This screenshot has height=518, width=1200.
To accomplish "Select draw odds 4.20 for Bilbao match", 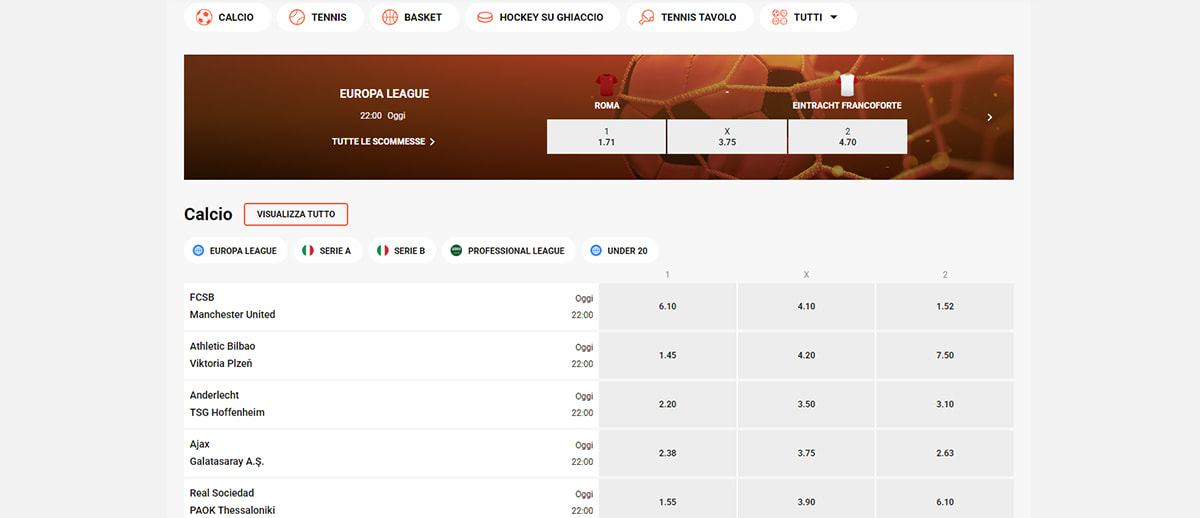I will pos(806,356).
